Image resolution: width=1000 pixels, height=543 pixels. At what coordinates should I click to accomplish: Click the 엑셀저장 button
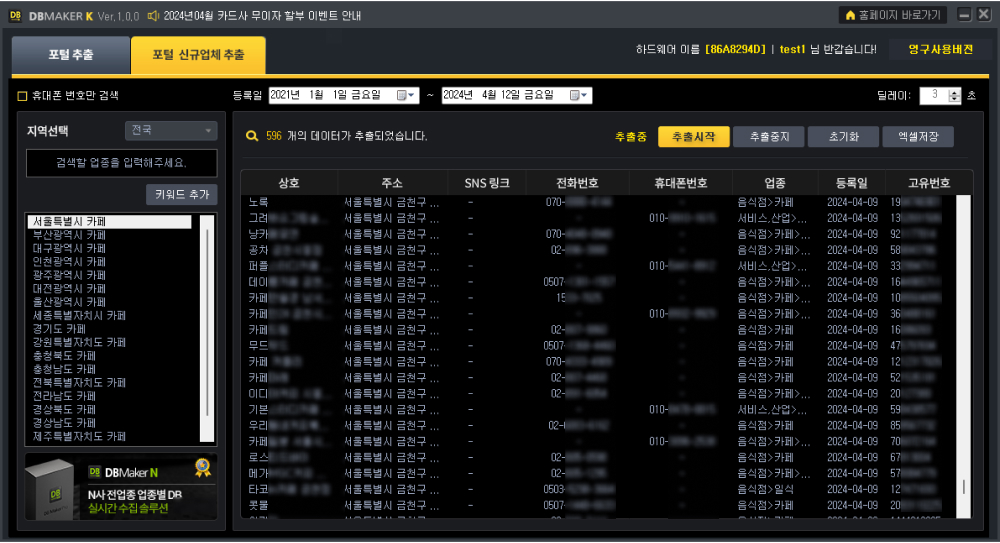917,137
